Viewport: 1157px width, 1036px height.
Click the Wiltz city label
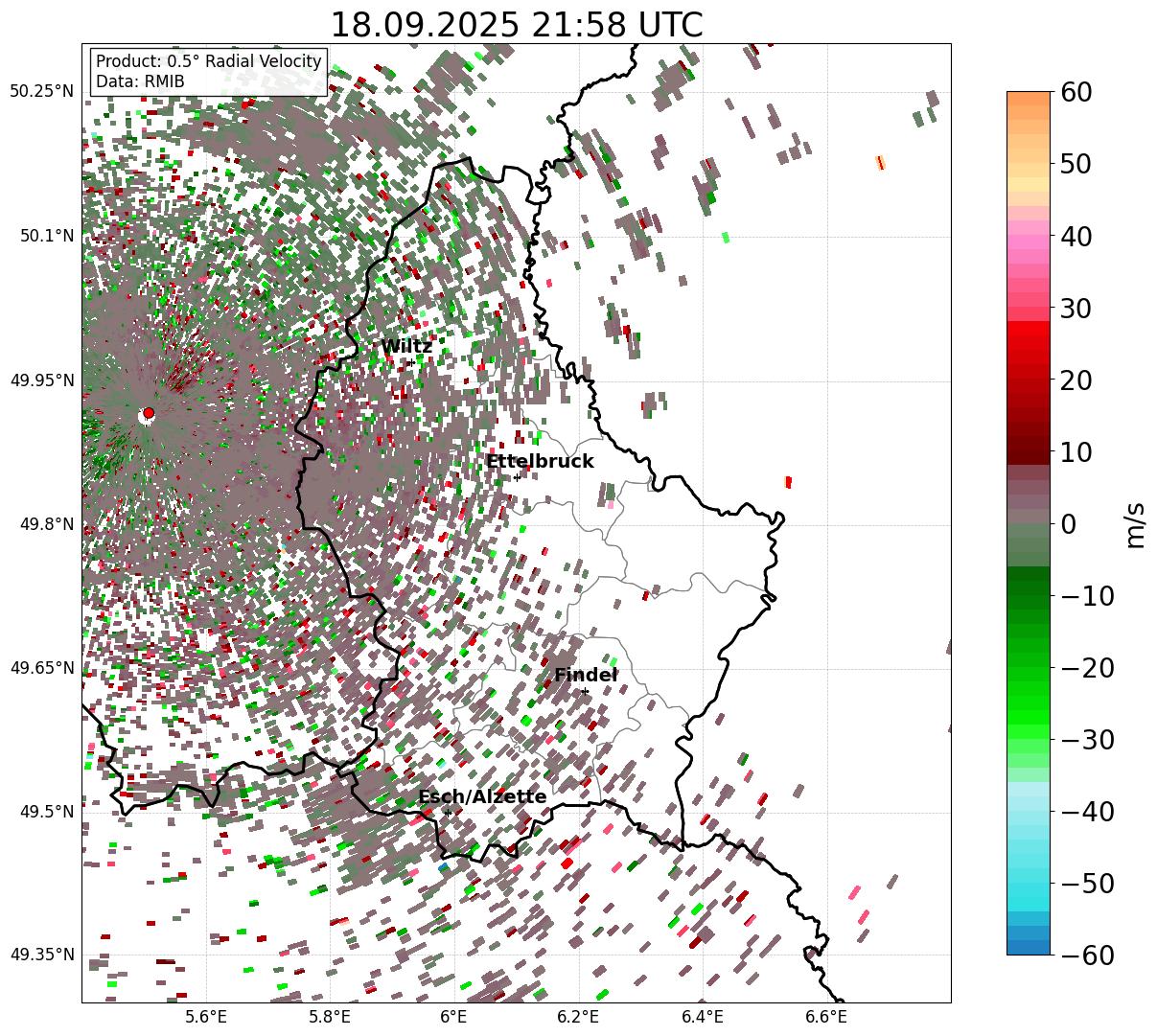pyautogui.click(x=406, y=346)
